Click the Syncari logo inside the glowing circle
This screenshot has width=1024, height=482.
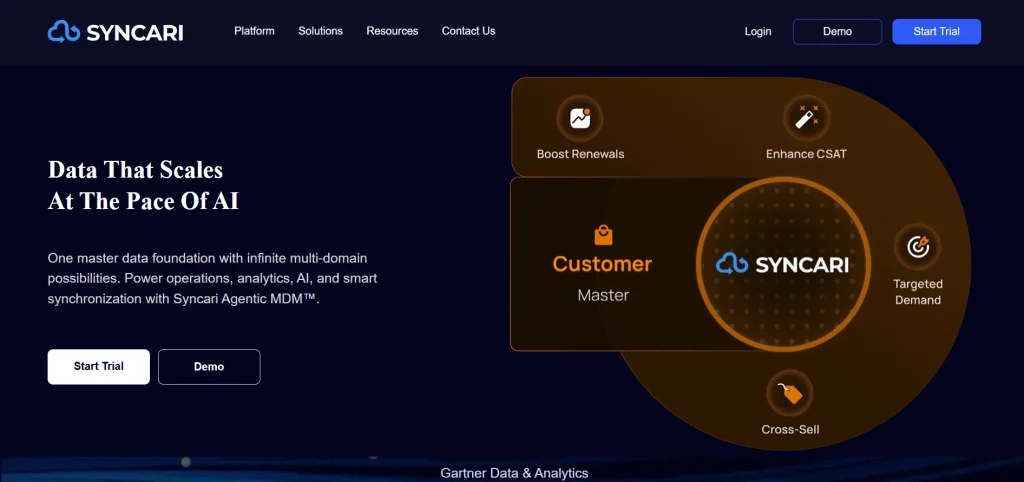[x=782, y=264]
